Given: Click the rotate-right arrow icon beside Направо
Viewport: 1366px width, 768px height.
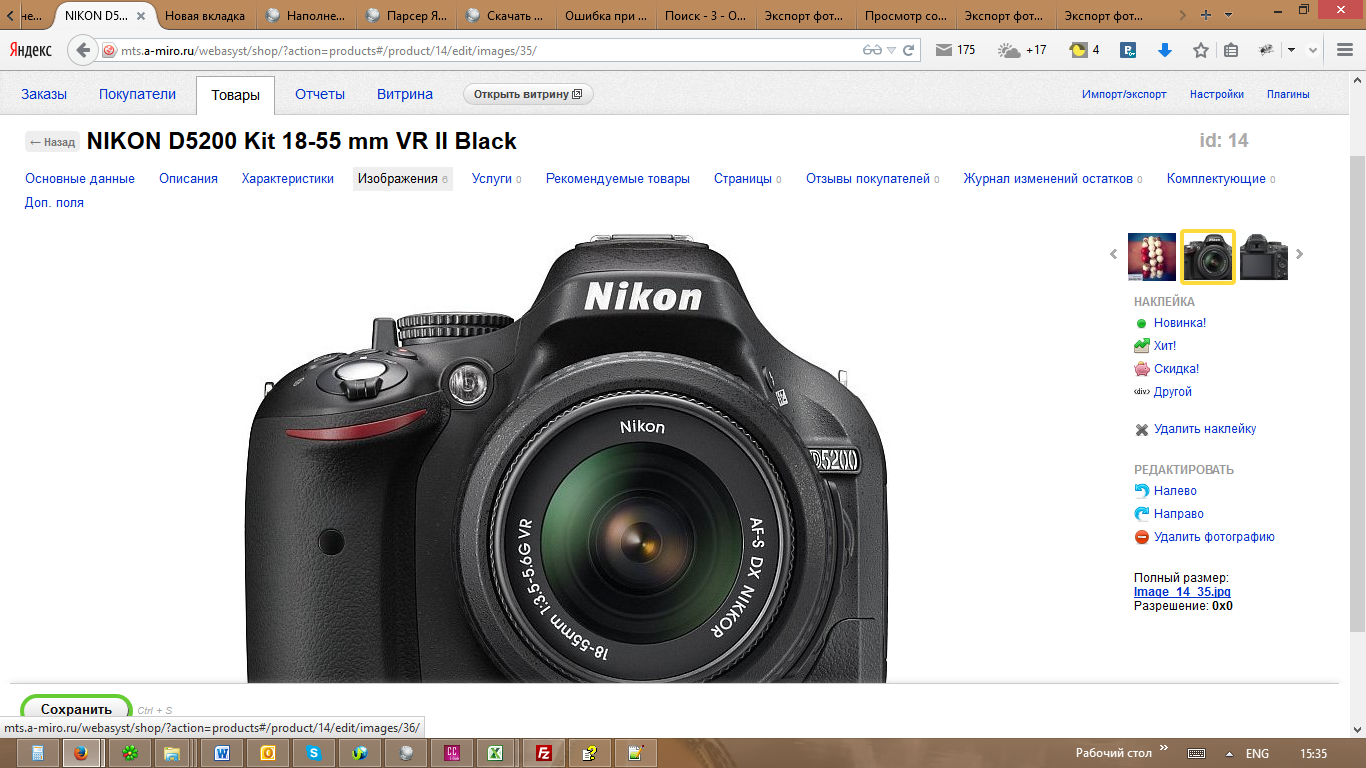Looking at the screenshot, I should [x=1141, y=514].
